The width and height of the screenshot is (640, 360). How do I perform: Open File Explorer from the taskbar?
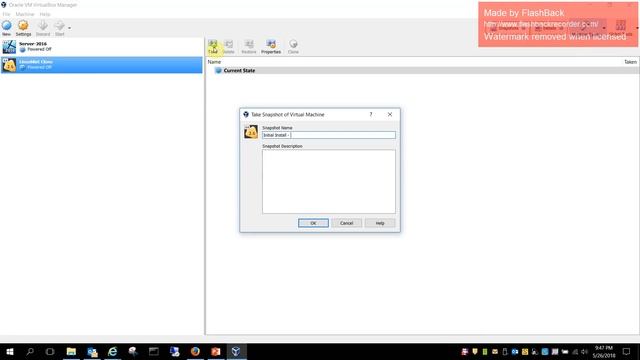click(71, 351)
